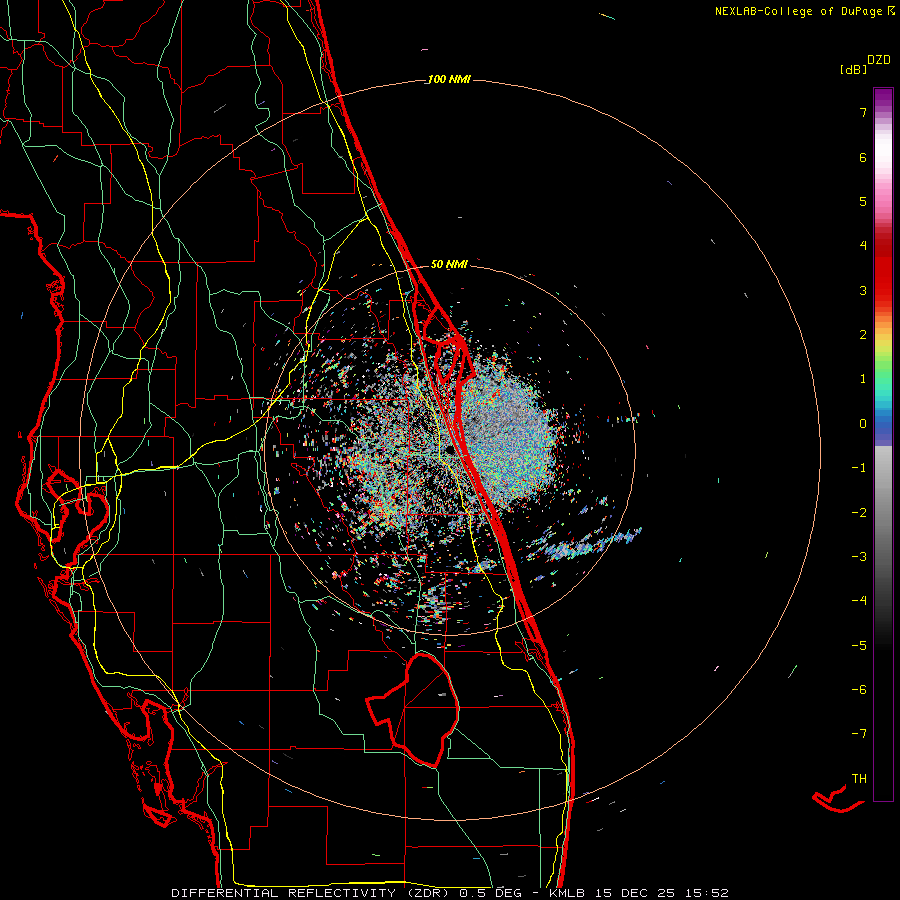The height and width of the screenshot is (900, 900).
Task: Click the -5 value on color scale
Action: [859, 645]
